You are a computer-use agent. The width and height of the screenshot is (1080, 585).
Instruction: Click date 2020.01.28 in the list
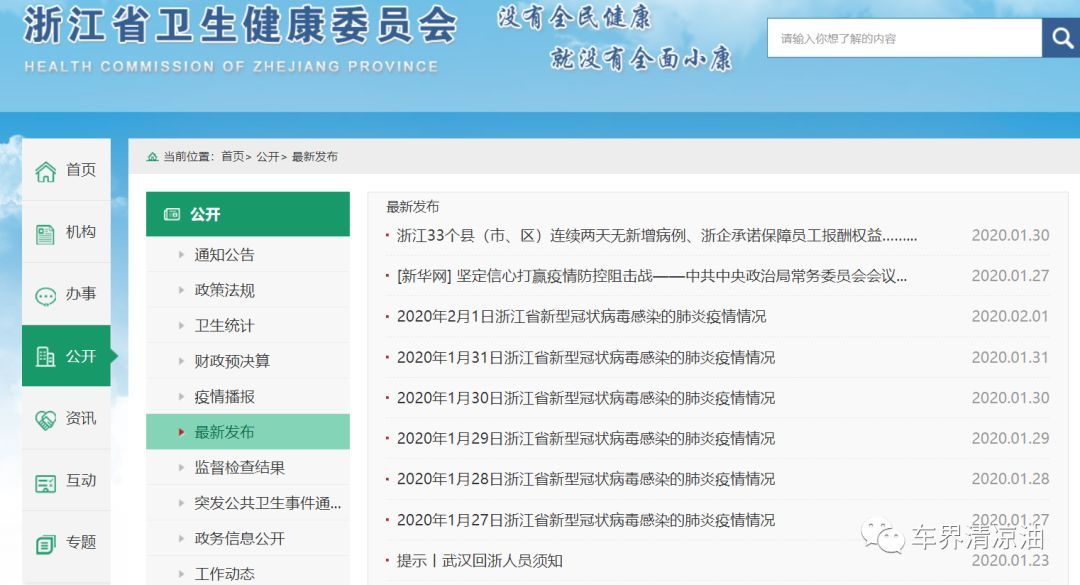coord(1010,479)
